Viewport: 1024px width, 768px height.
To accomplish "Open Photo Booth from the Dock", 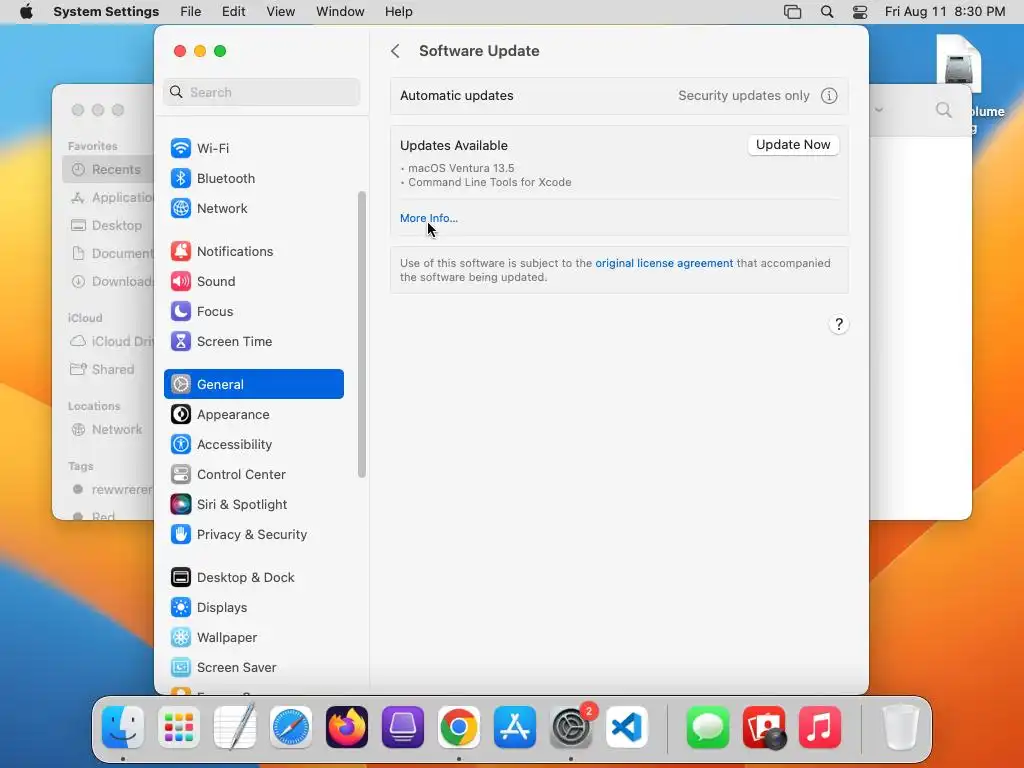I will [764, 727].
